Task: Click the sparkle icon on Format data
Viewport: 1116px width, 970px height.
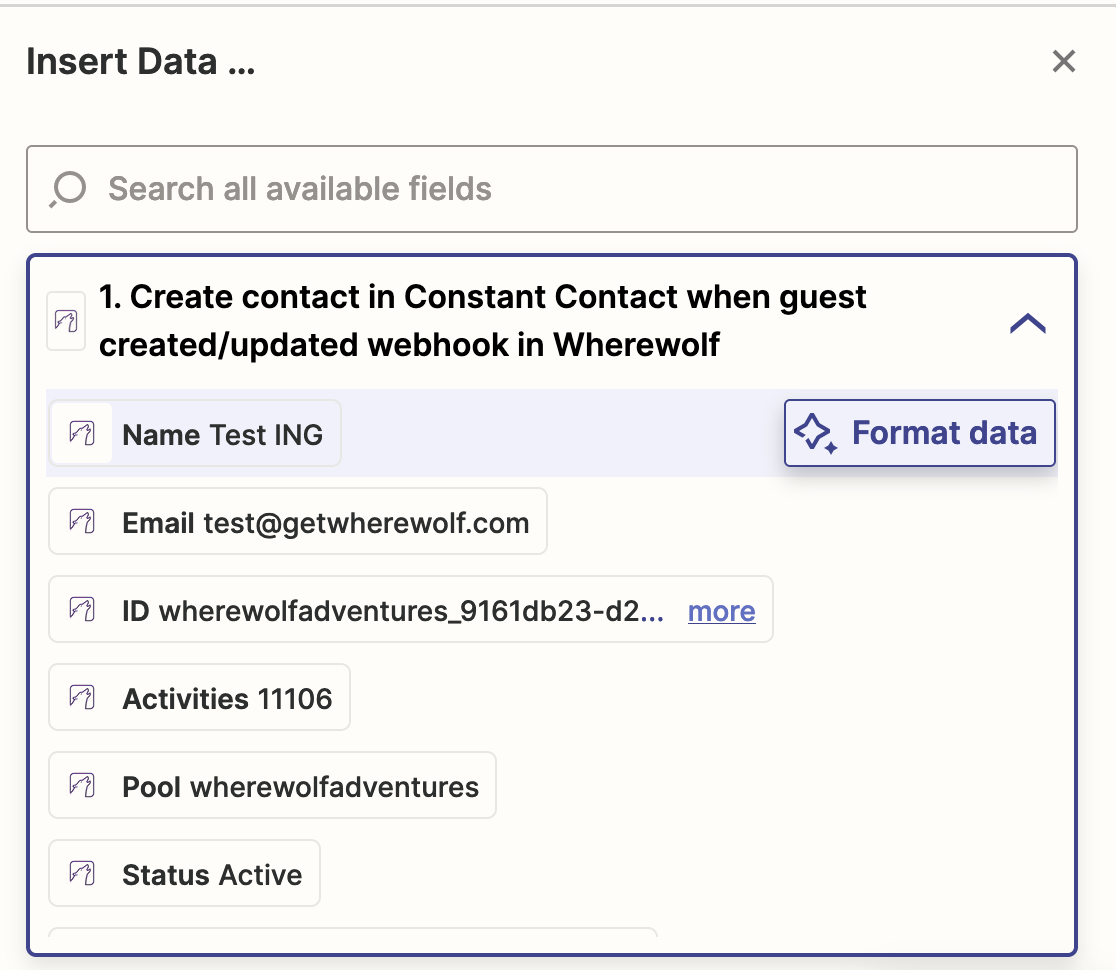Action: (x=816, y=433)
